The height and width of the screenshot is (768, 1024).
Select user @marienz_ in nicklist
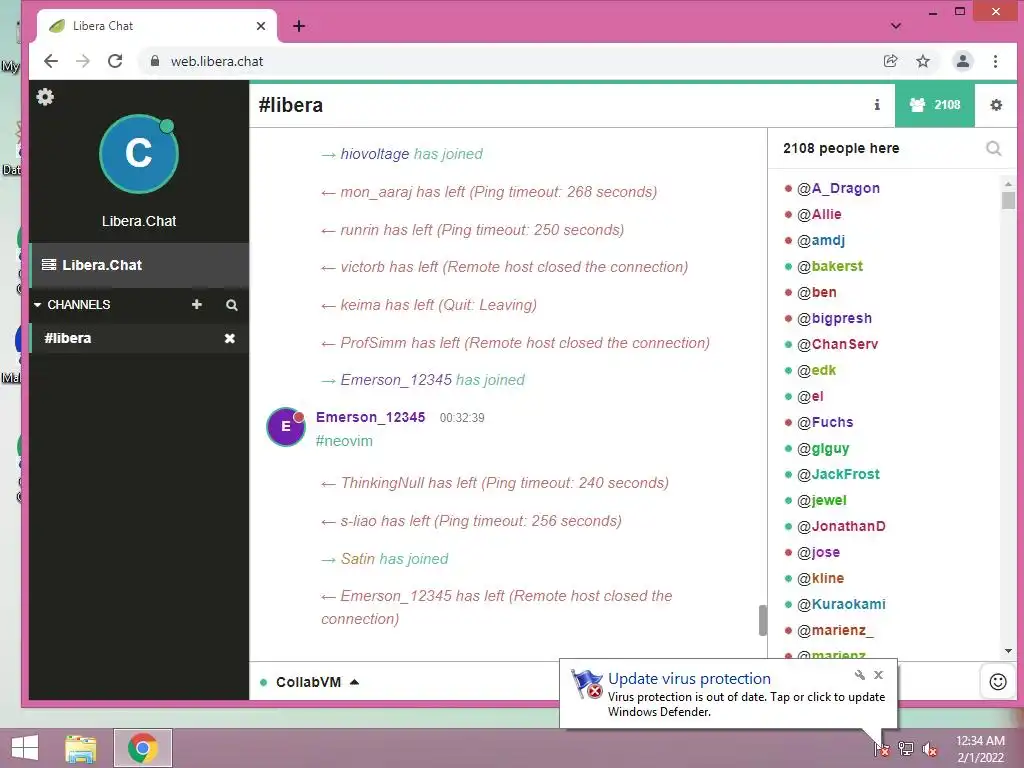click(835, 630)
